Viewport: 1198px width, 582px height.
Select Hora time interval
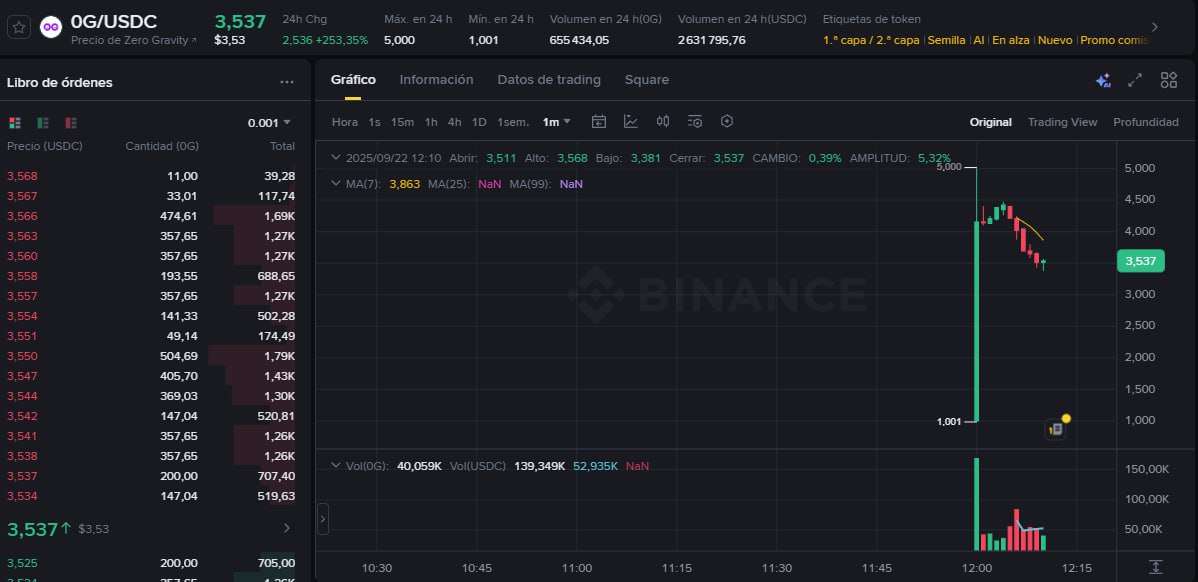[x=345, y=122]
